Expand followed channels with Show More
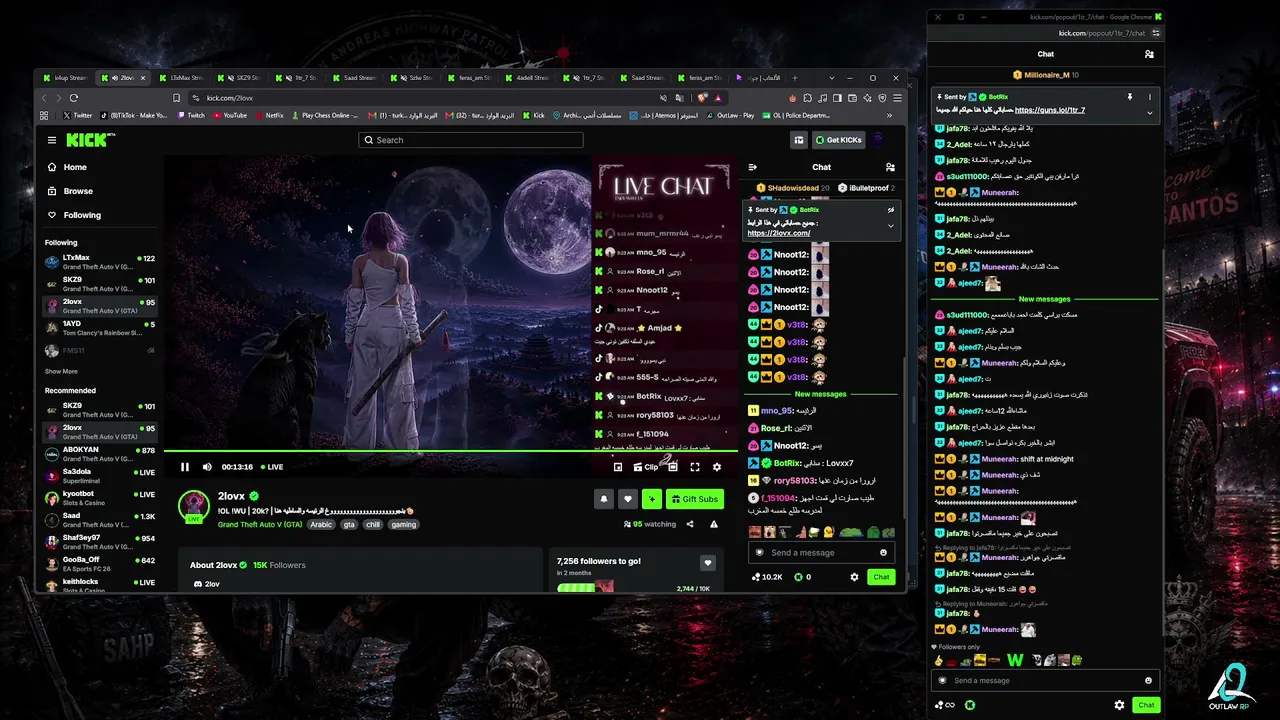The image size is (1280, 720). [61, 371]
